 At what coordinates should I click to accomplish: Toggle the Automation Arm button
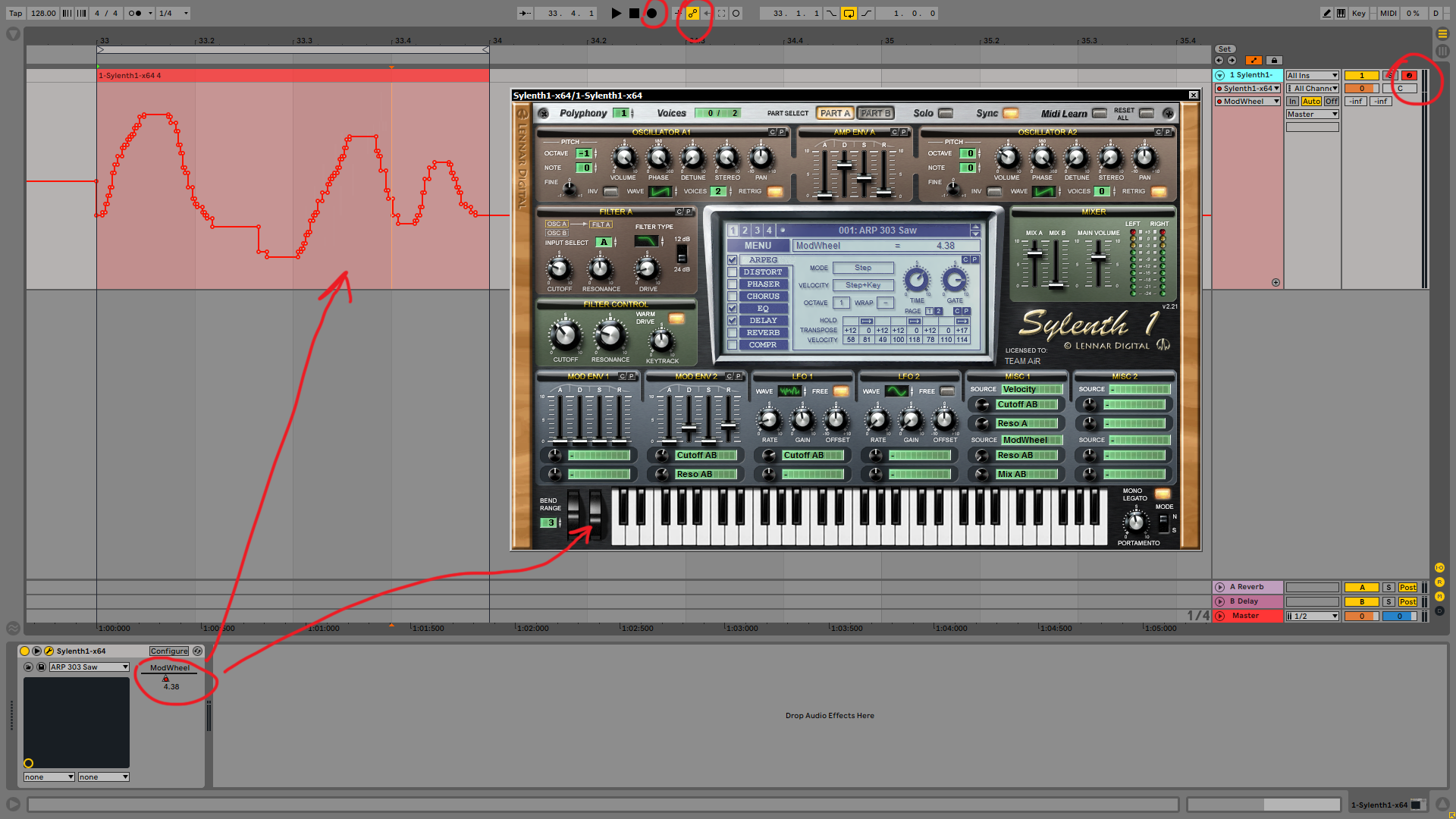pyautogui.click(x=692, y=13)
